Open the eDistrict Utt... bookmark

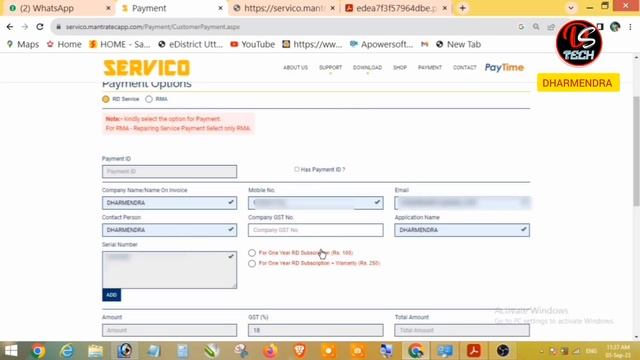(x=190, y=44)
